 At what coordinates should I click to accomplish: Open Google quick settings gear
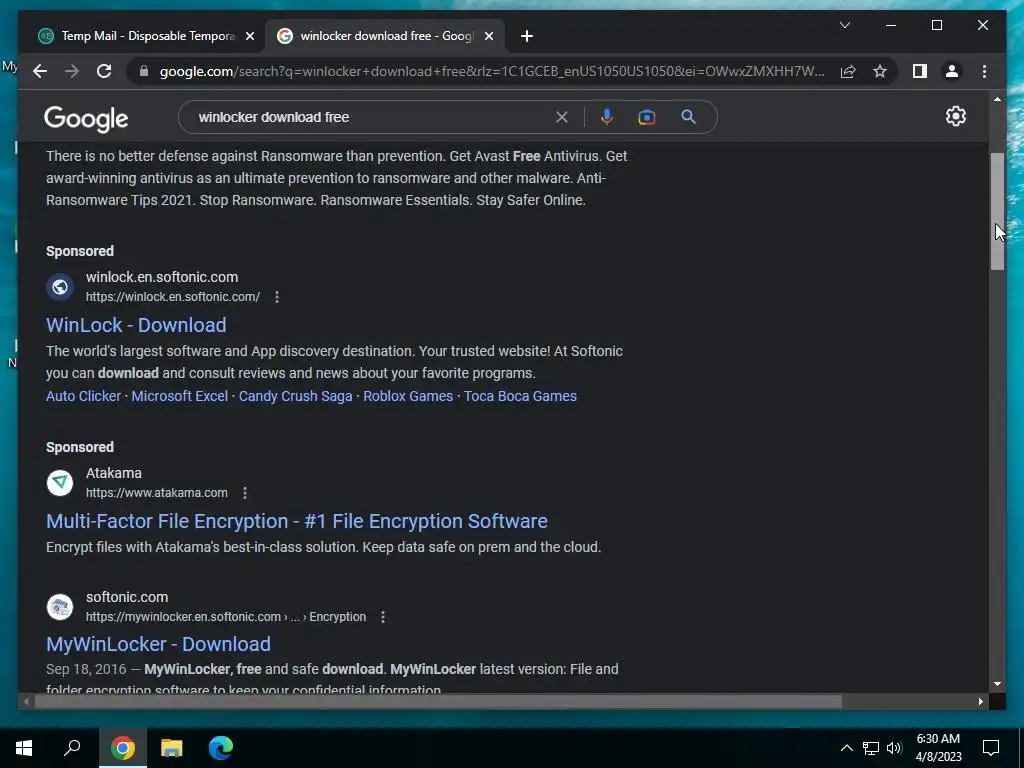click(x=955, y=116)
